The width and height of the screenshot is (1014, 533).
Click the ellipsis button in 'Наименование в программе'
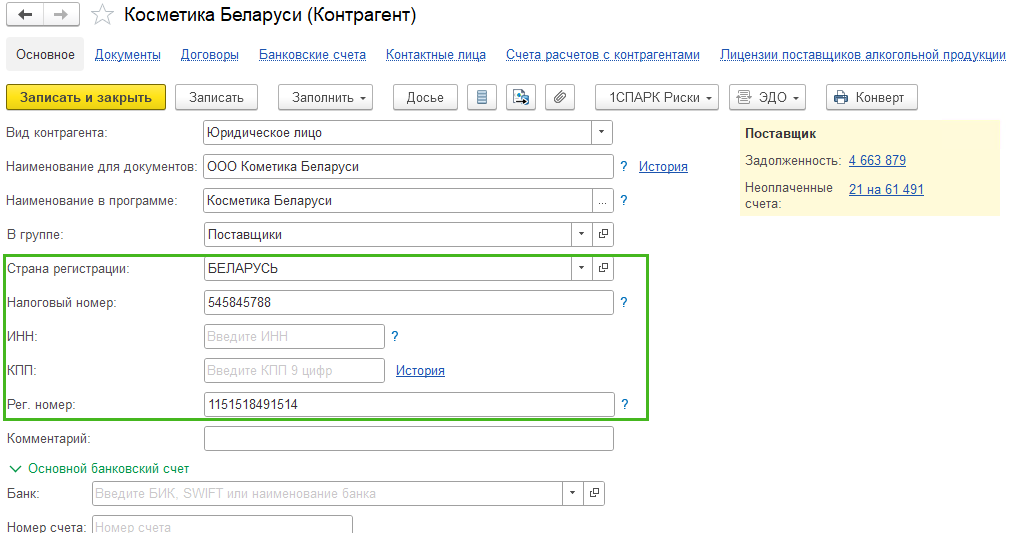(602, 201)
